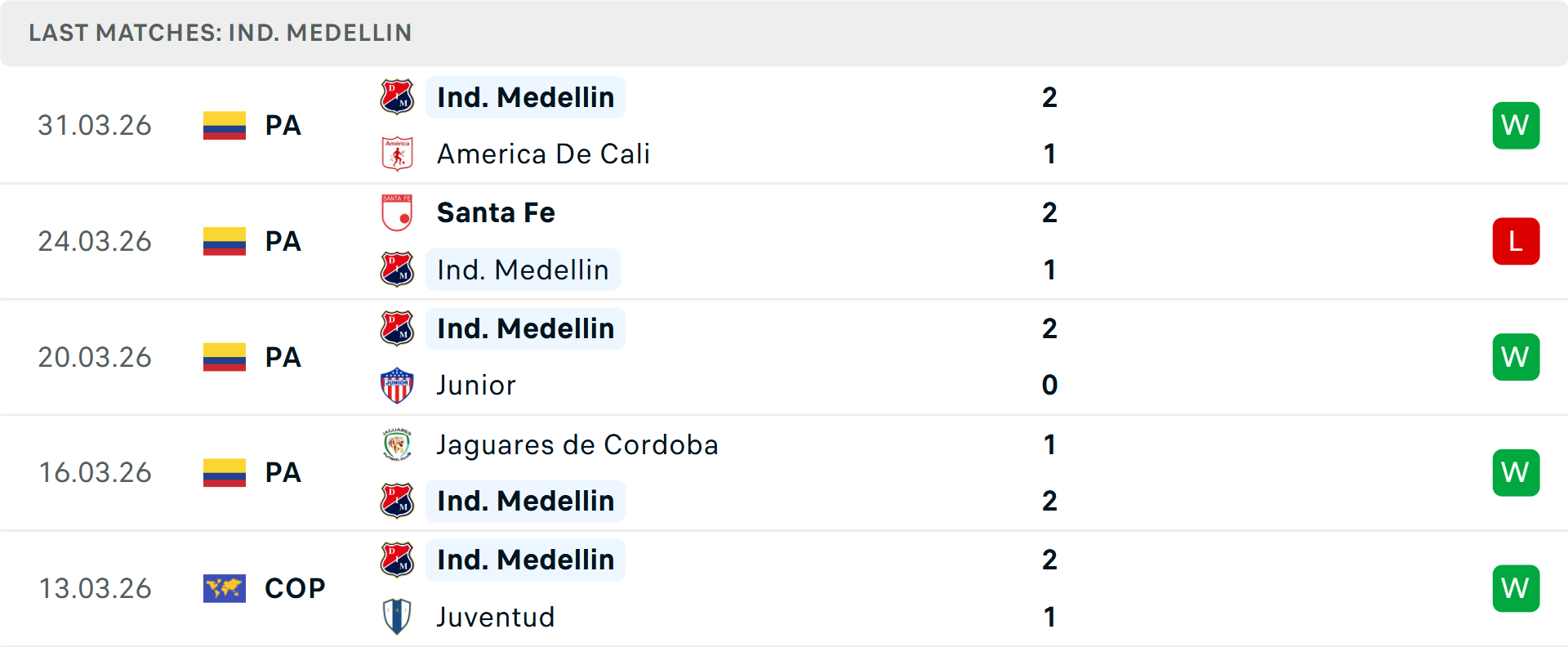Click the Santa Fe club crest
1568x647 pixels.
[x=398, y=212]
